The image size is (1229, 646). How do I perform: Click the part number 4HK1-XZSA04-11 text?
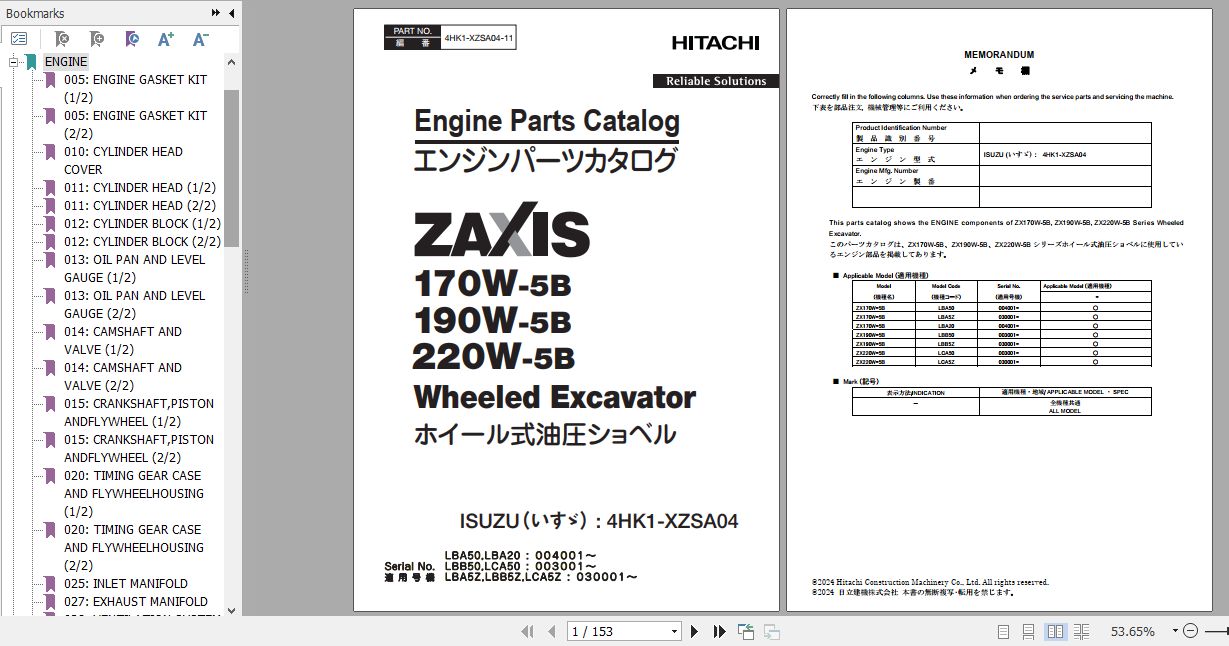point(479,38)
